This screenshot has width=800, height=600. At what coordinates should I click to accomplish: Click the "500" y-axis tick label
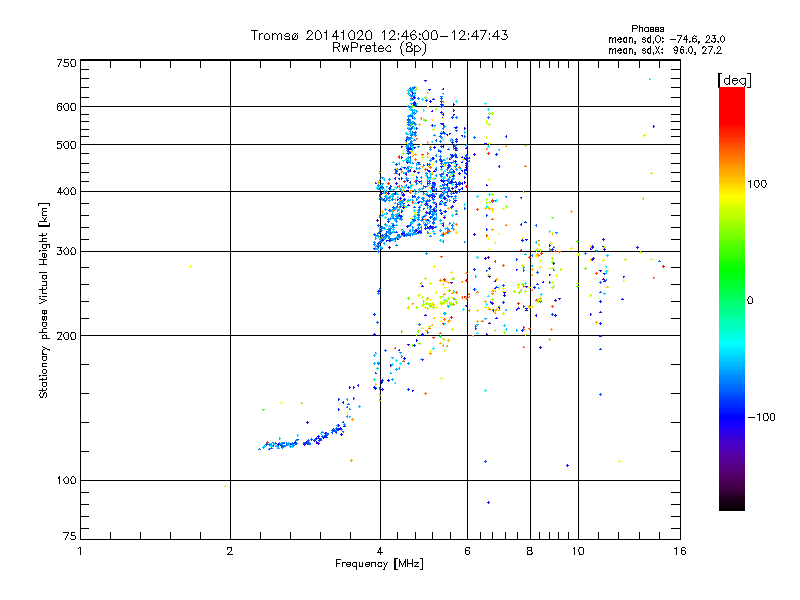point(66,145)
